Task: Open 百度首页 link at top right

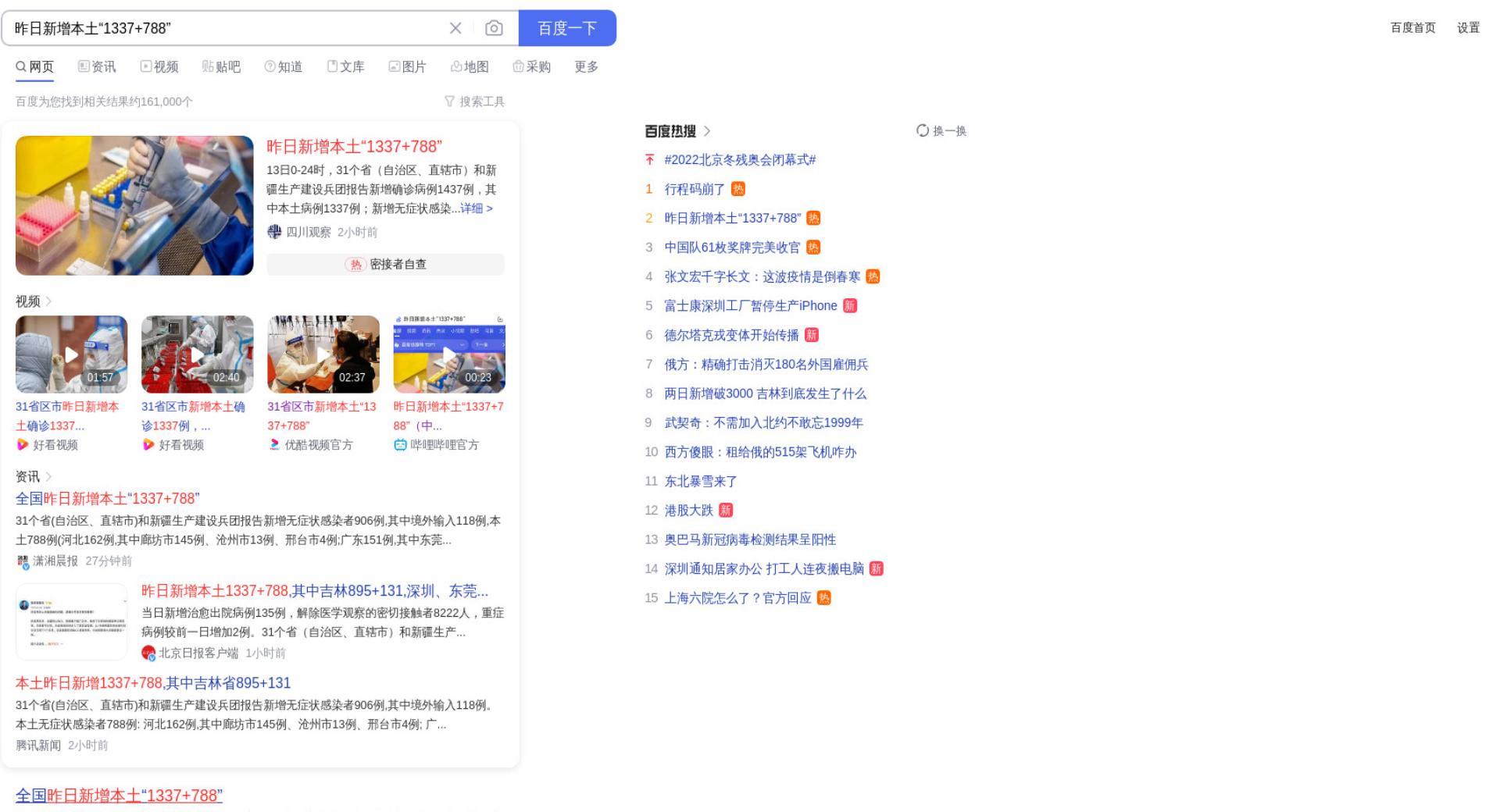Action: [x=1413, y=27]
